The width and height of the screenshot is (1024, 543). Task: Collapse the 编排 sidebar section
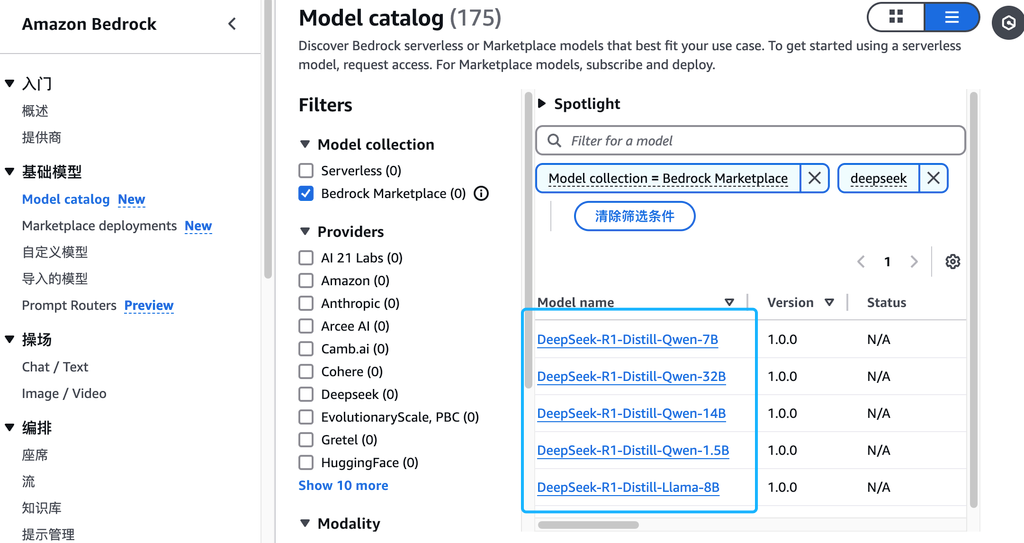click(x=10, y=427)
